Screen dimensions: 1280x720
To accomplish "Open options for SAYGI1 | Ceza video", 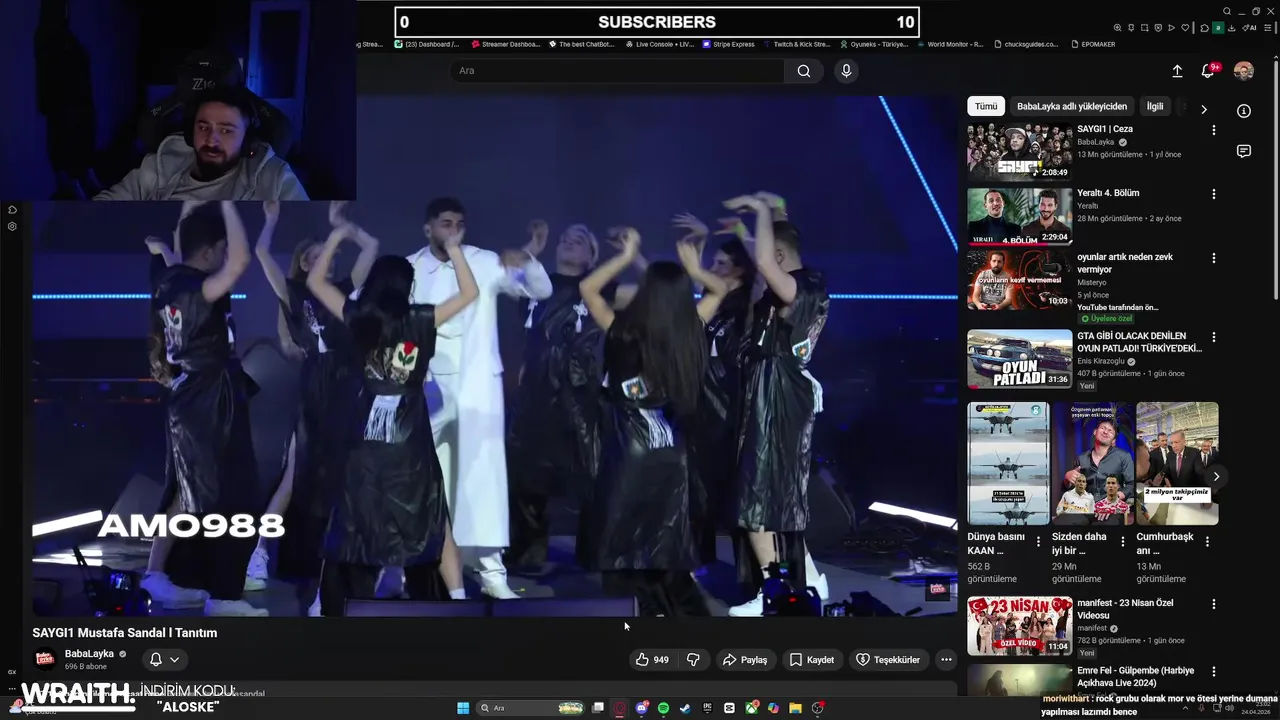I will coord(1214,130).
